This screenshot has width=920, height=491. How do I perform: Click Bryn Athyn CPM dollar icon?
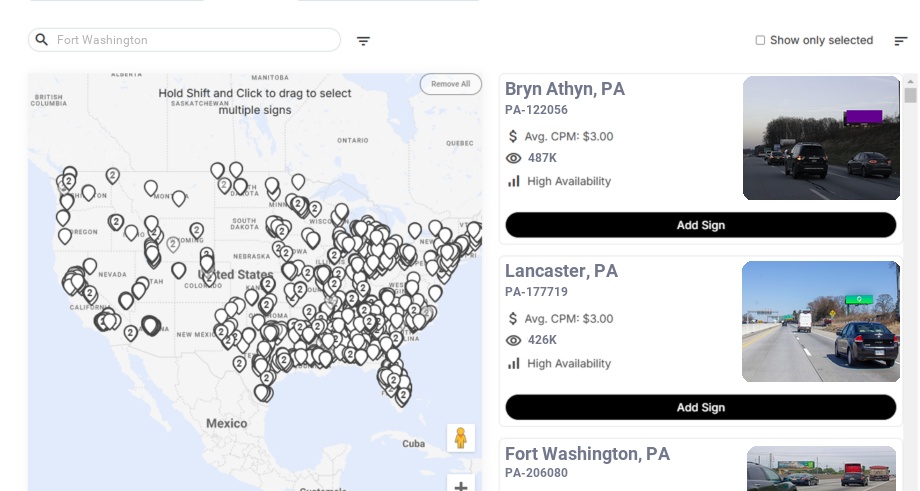point(514,136)
